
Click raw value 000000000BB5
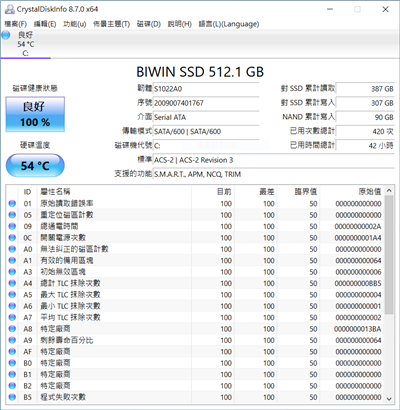pyautogui.click(x=358, y=283)
